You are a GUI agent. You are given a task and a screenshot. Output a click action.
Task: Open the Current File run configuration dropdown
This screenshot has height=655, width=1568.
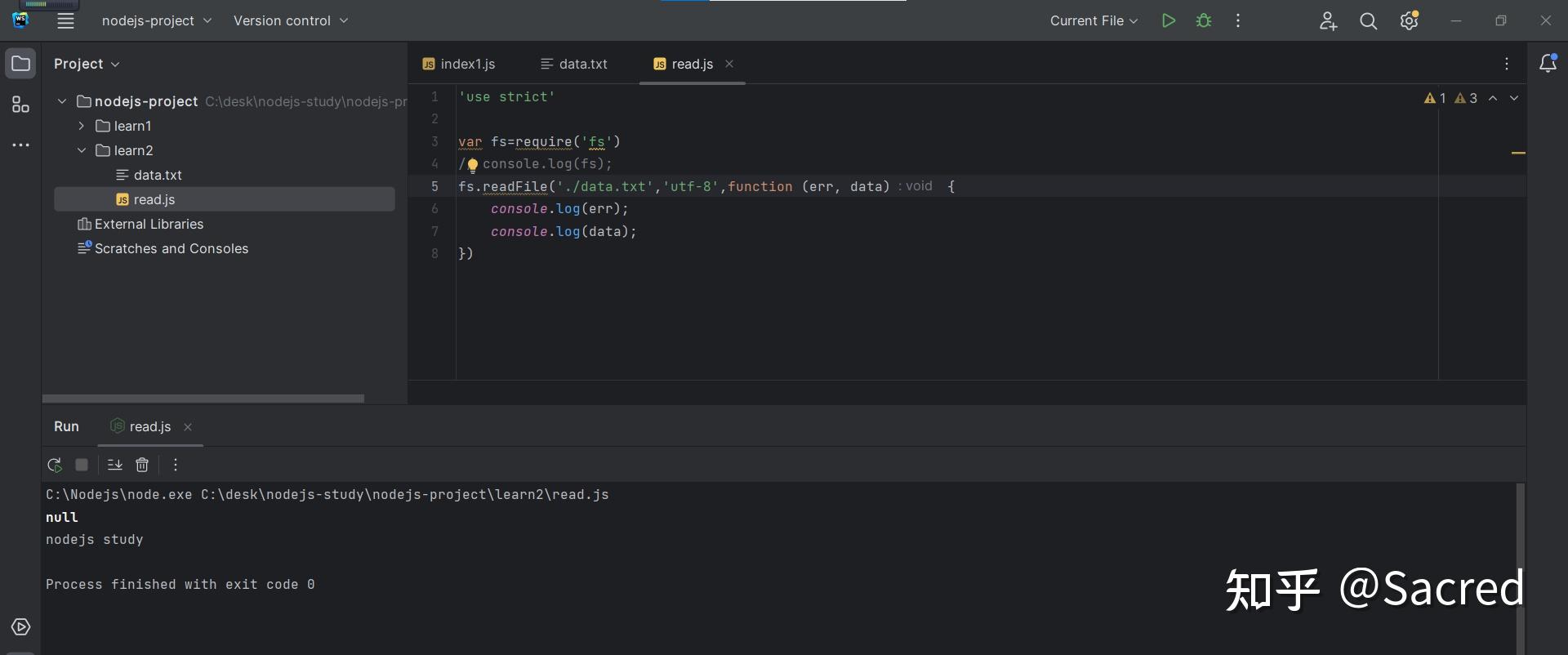[1094, 21]
